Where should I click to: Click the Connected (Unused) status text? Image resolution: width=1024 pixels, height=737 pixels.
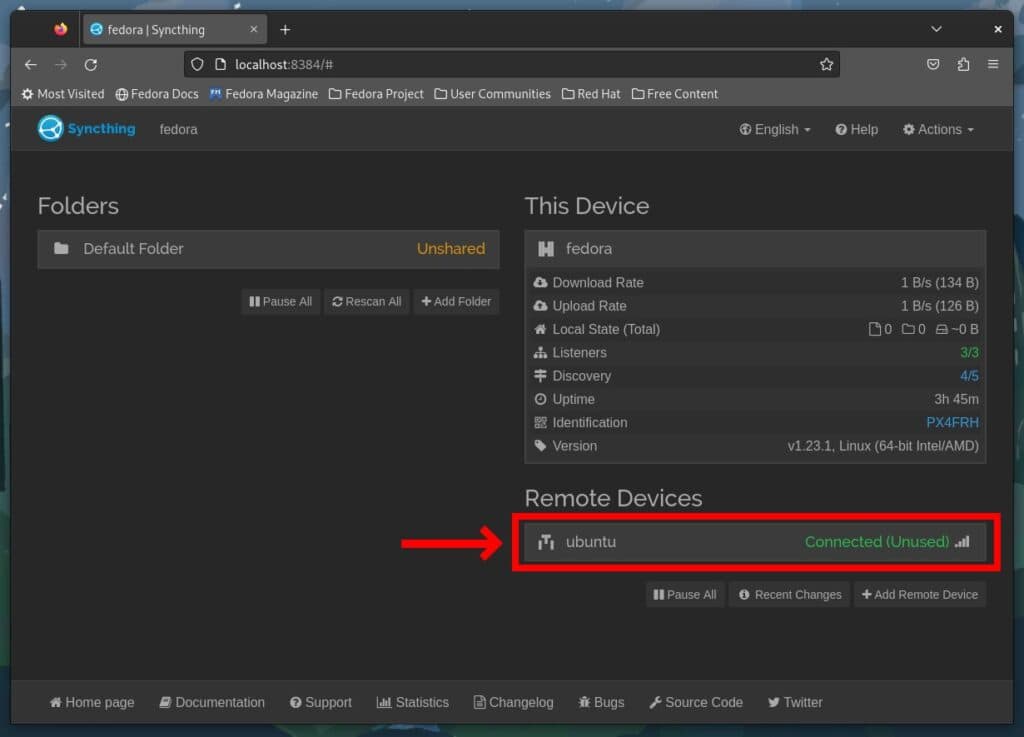click(876, 542)
